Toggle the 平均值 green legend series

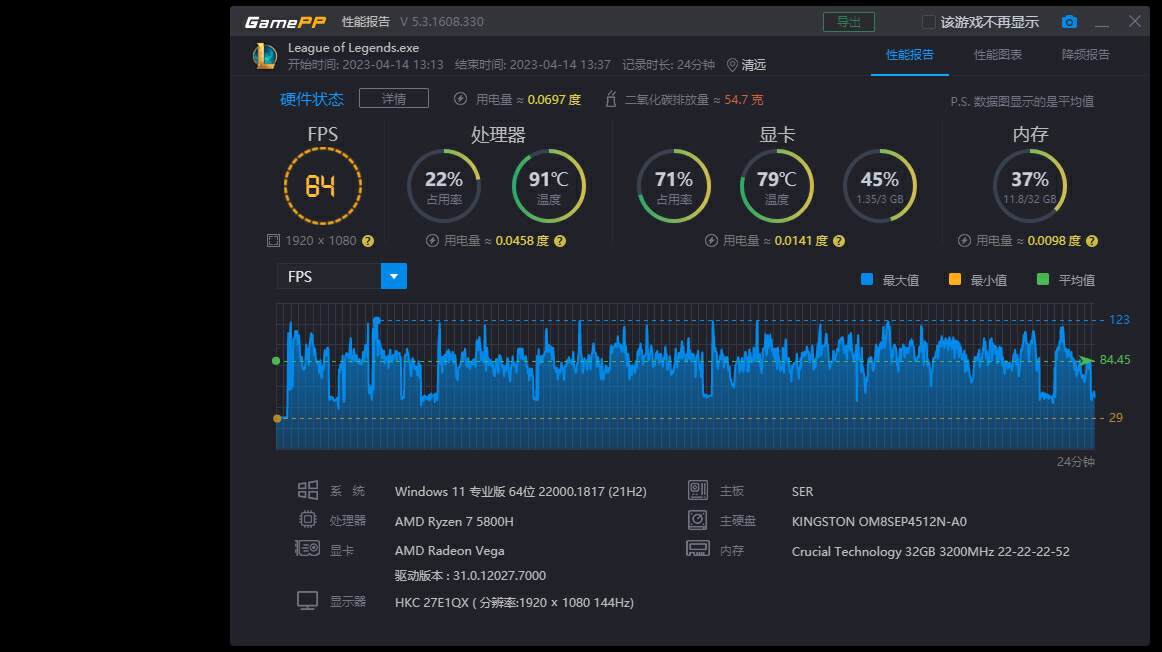(x=1043, y=280)
